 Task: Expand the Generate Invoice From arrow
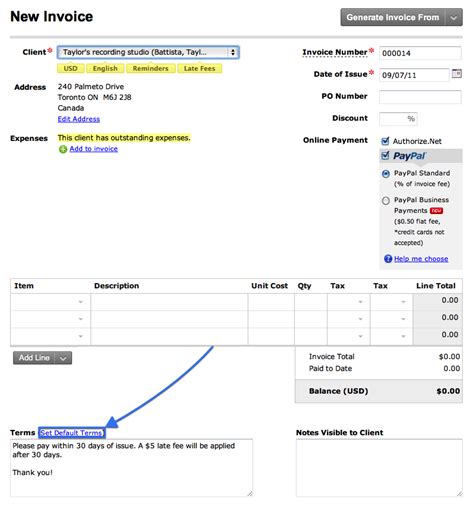coord(454,18)
